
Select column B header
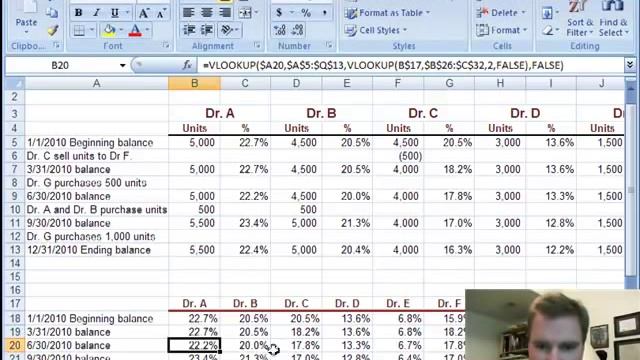(194, 83)
